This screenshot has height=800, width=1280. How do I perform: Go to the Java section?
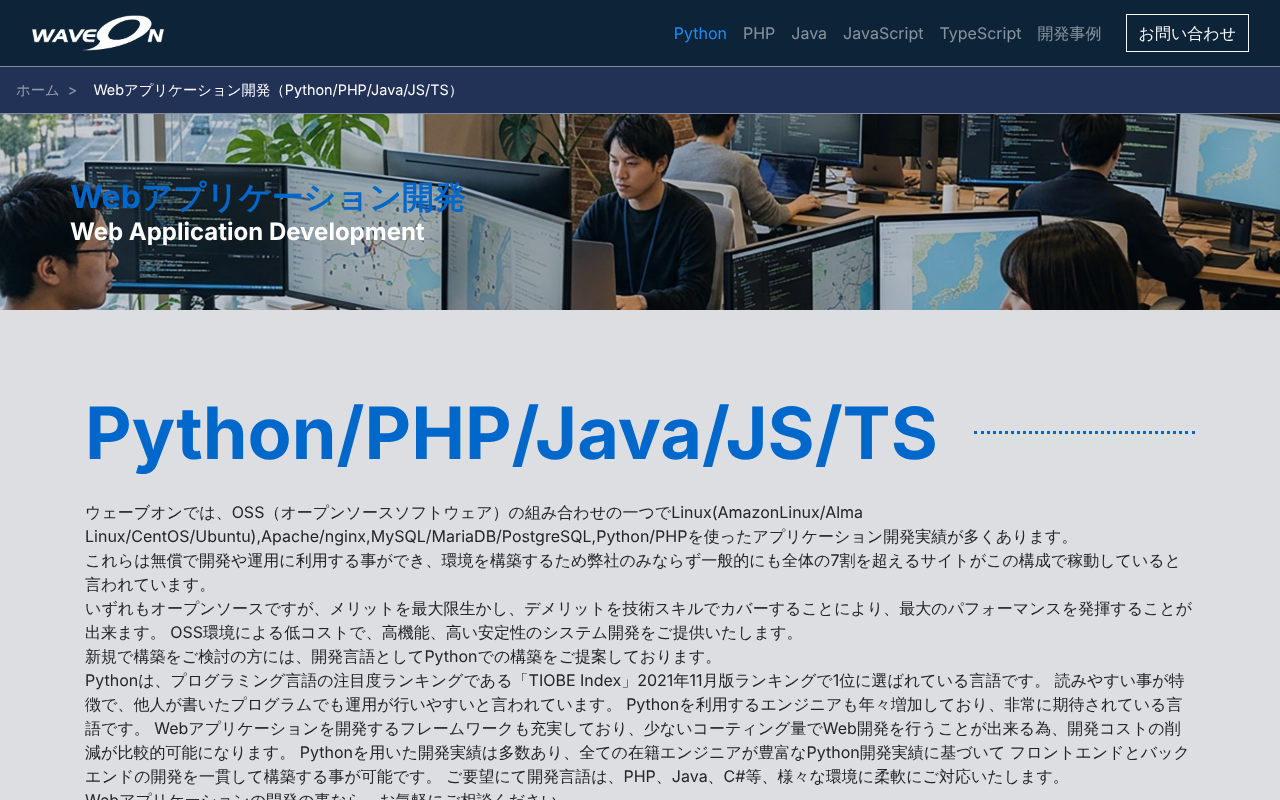pos(809,33)
